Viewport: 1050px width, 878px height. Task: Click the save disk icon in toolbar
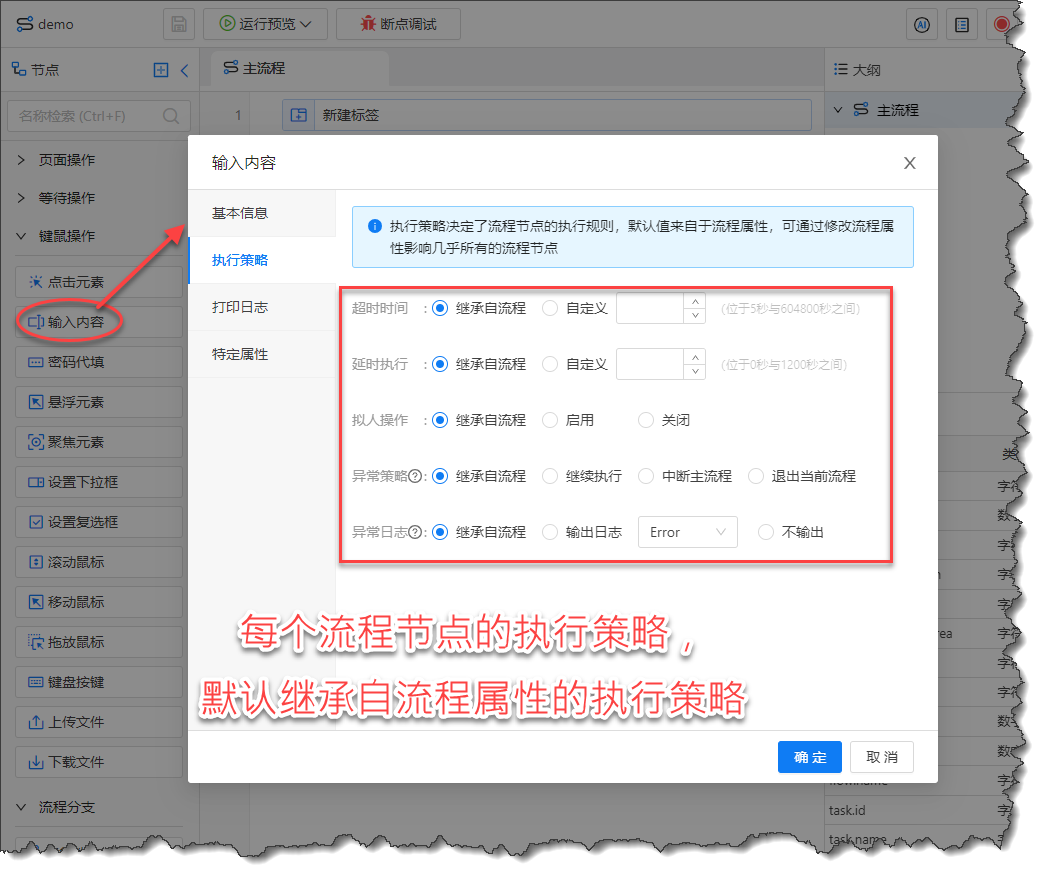[178, 24]
